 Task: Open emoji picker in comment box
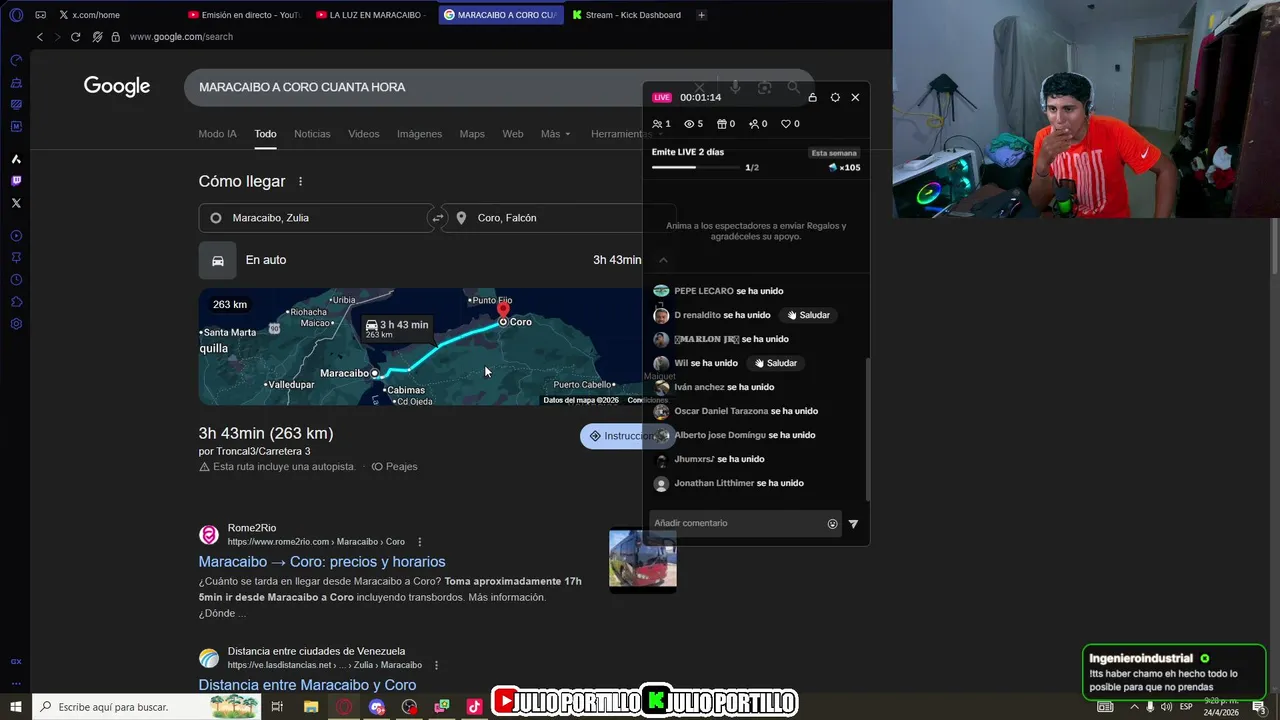(832, 524)
